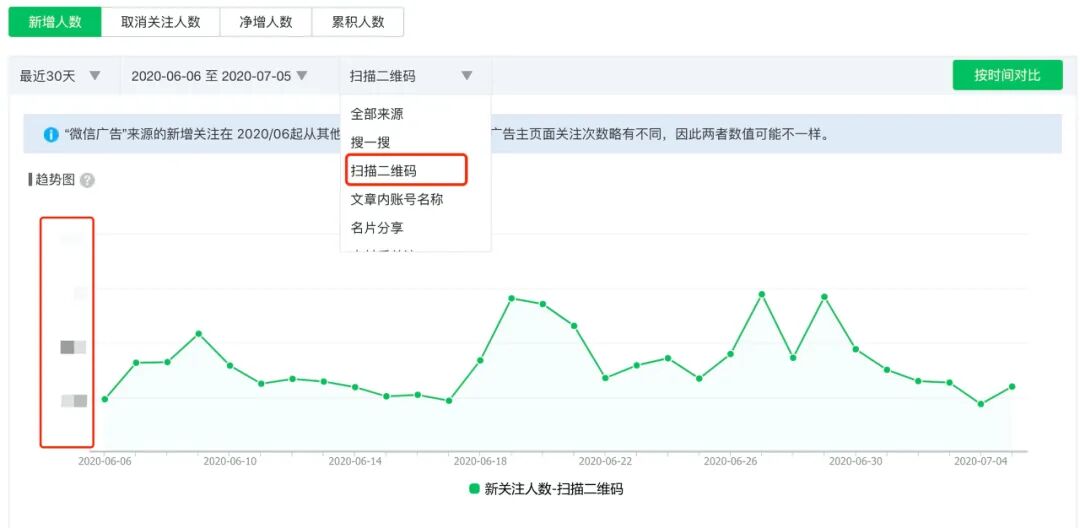The image size is (1080, 528).
Task: Click the last data point on chart line
Action: coord(1012,386)
